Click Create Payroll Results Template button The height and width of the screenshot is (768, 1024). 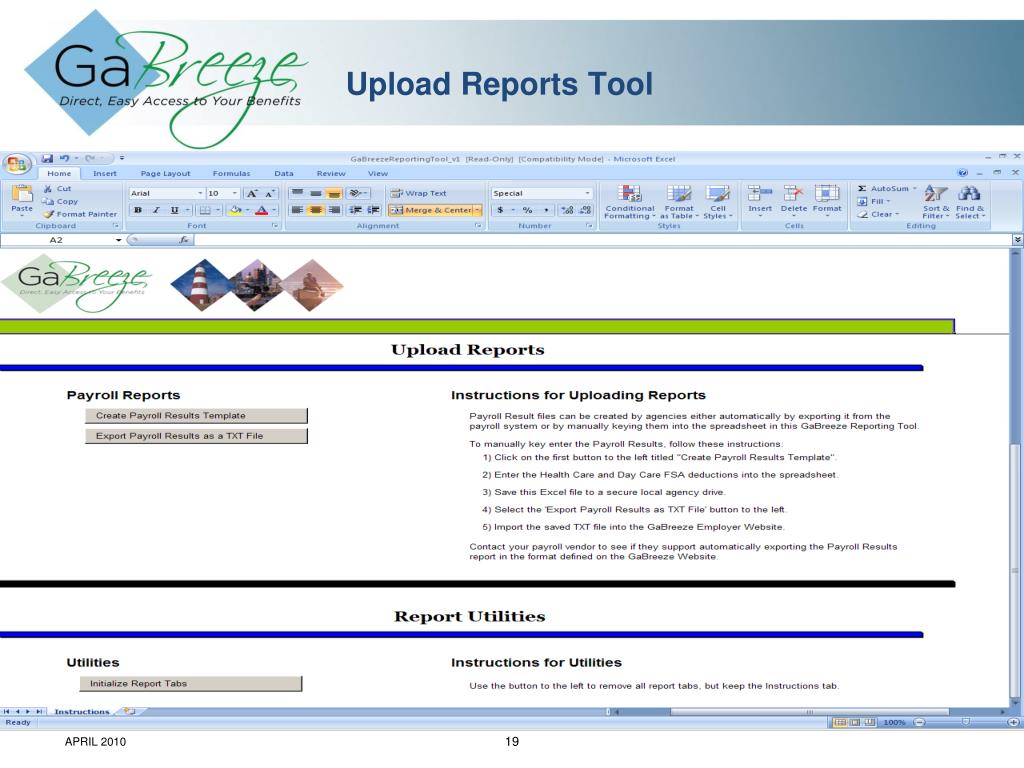[196, 416]
